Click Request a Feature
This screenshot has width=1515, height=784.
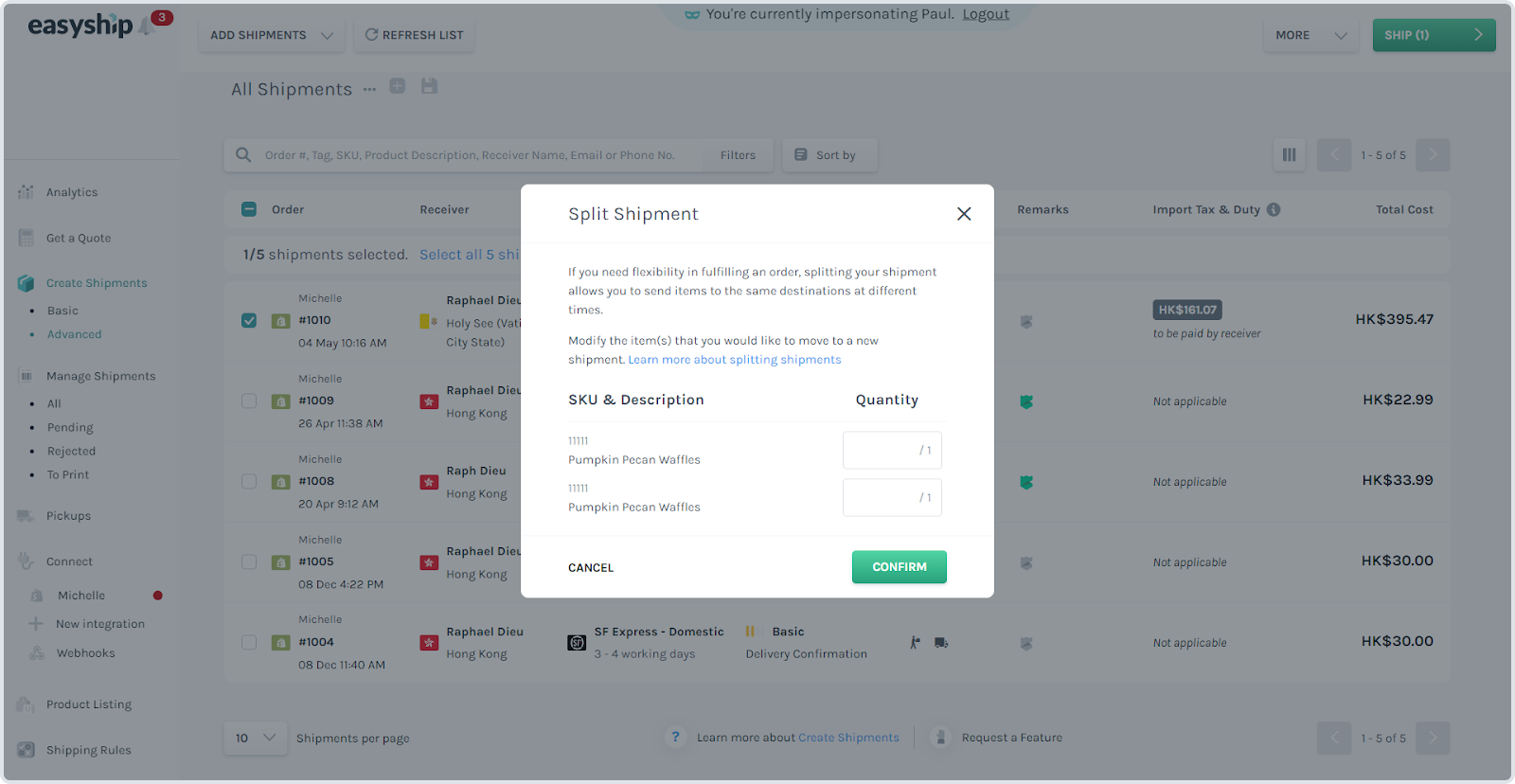[1011, 738]
